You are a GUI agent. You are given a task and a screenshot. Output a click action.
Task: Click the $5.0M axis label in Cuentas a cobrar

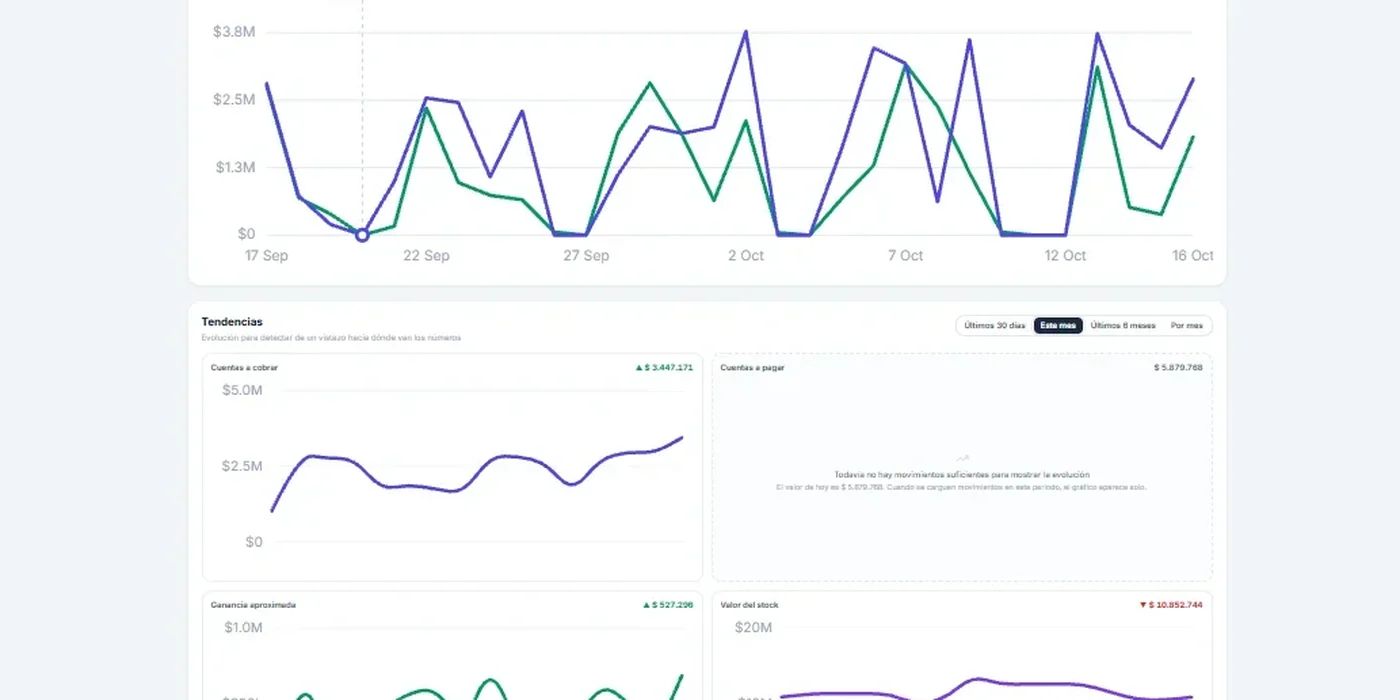(x=242, y=390)
